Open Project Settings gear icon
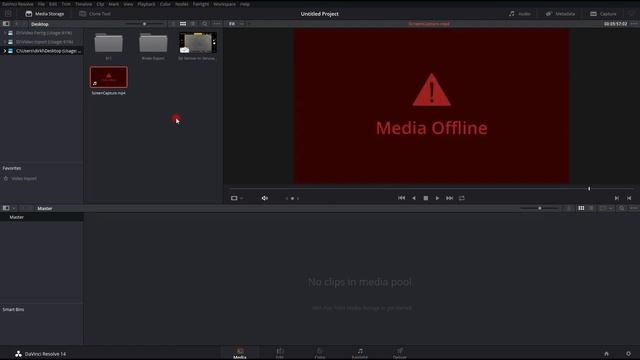Screen dimensions: 640x360 pyautogui.click(x=629, y=354)
